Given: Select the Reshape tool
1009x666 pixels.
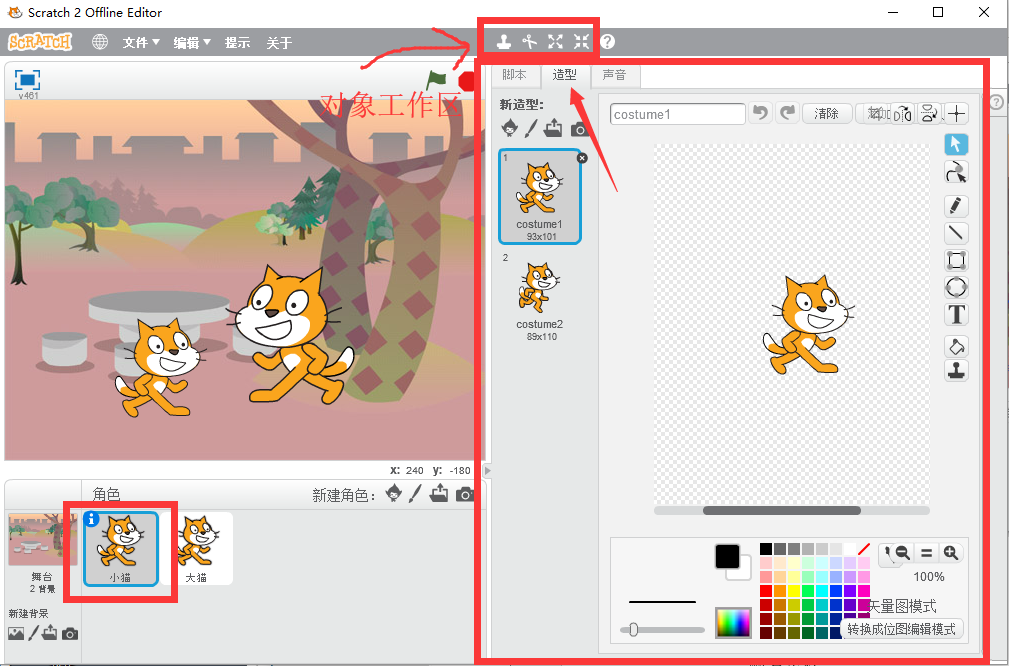Looking at the screenshot, I should 956,172.
